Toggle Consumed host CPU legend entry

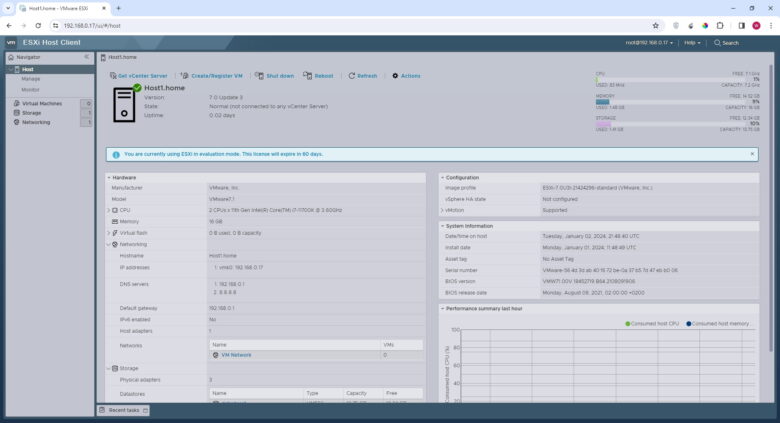652,324
